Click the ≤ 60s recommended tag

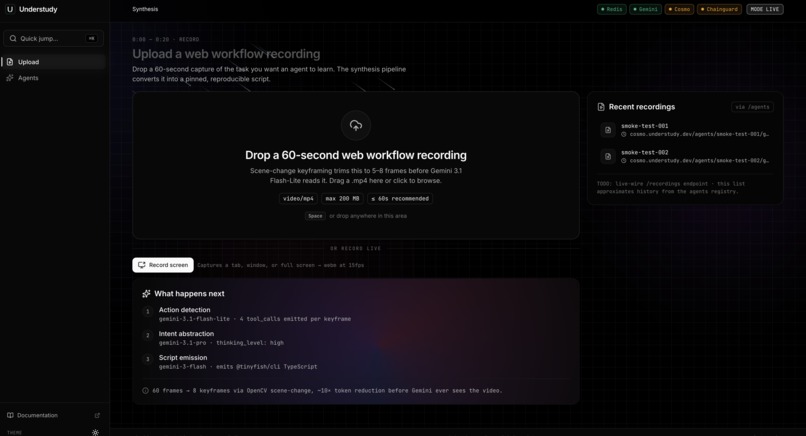[400, 198]
